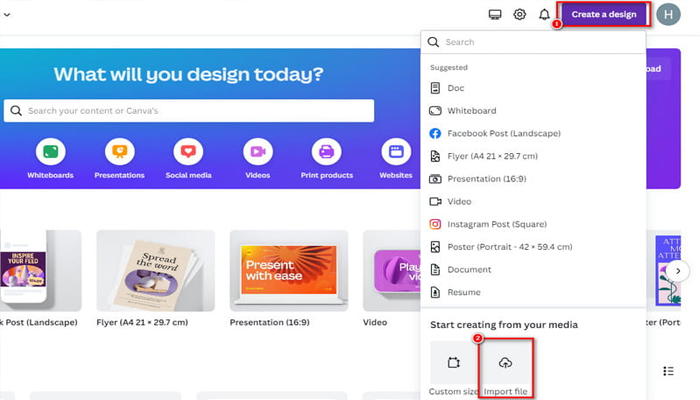Open the Videos category icon
Screen dimensions: 700x400
point(257,152)
